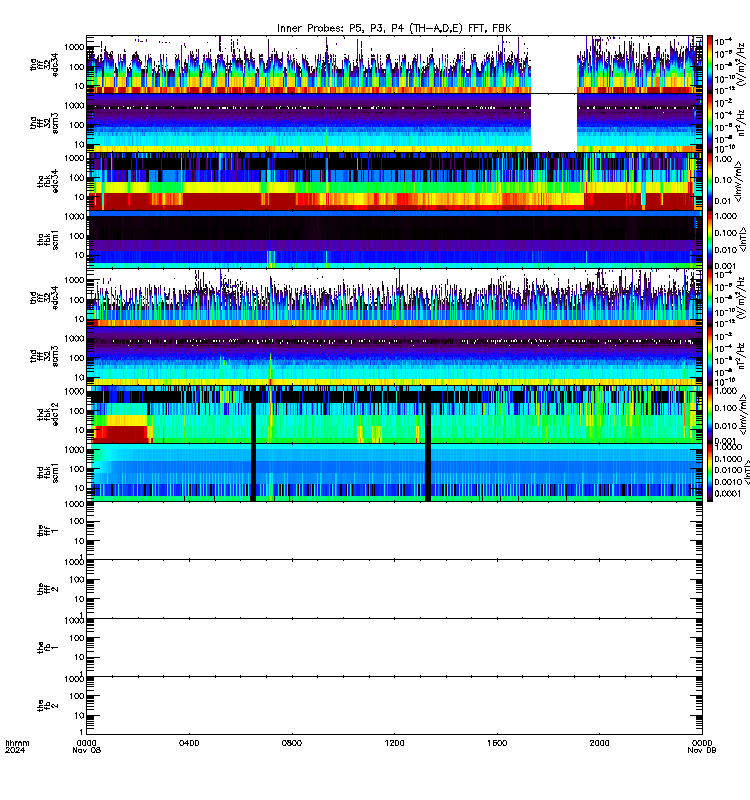The width and height of the screenshot is (750, 800).
Task: Click the "0.0001" color bar tick label
Action: coord(728,493)
